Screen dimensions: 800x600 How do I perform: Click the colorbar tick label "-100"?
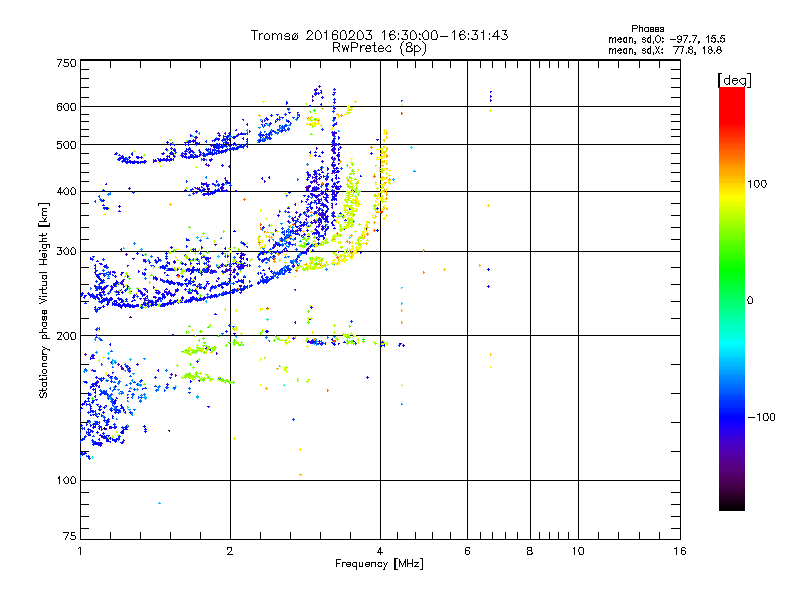tap(761, 417)
